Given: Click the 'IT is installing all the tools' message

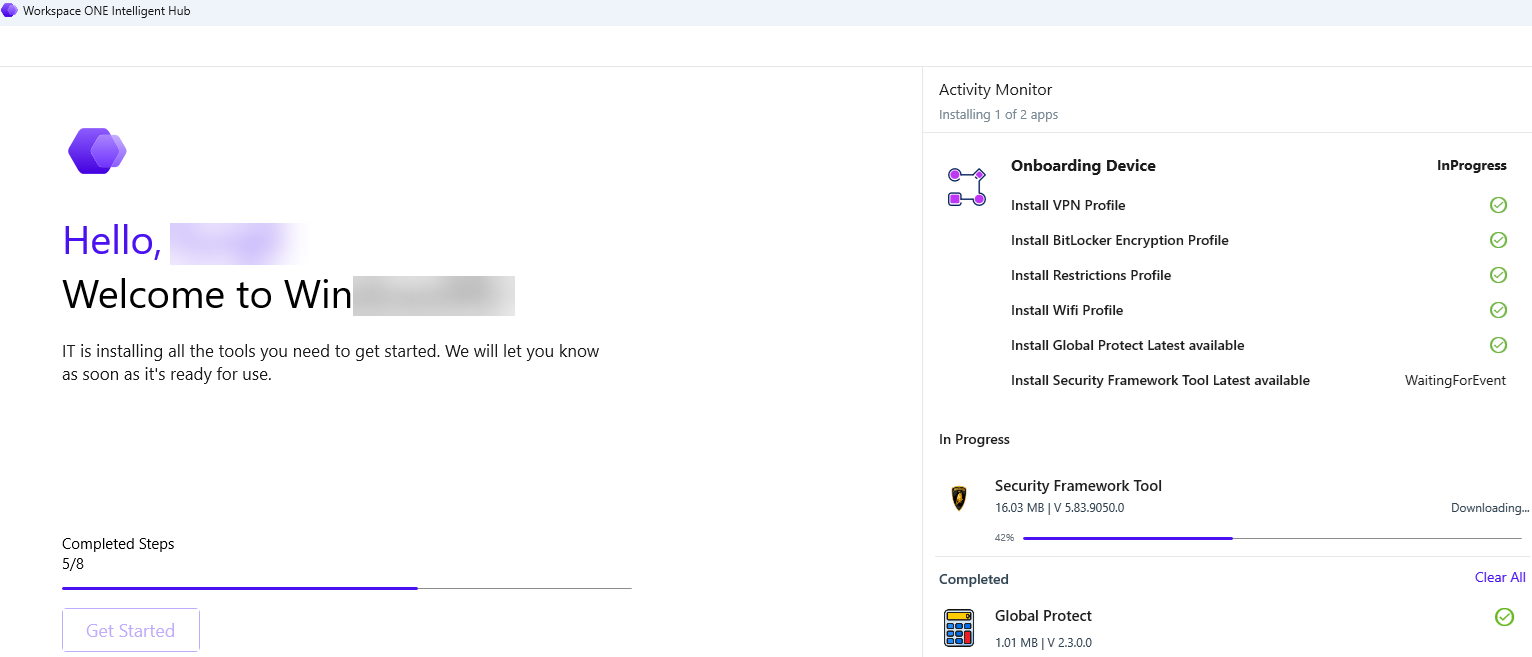Looking at the screenshot, I should point(331,363).
